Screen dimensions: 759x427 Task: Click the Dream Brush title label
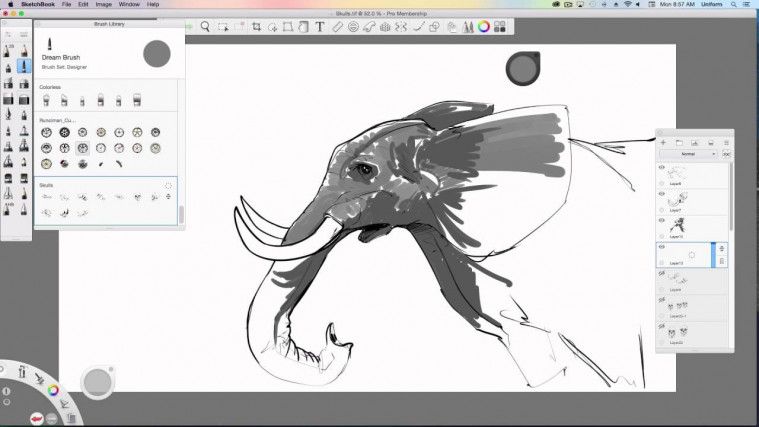(61, 57)
